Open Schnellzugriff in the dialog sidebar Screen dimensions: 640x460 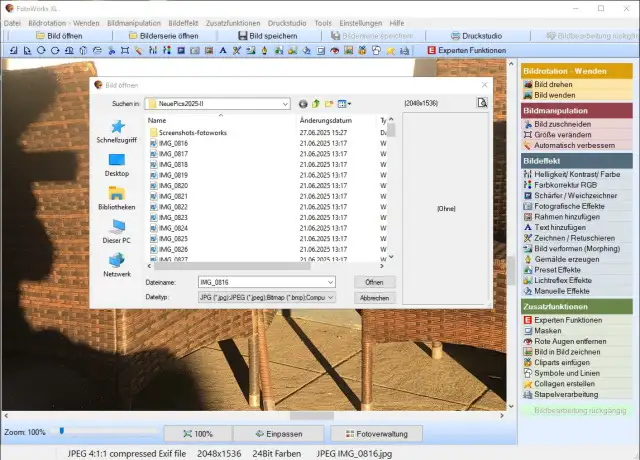pyautogui.click(x=116, y=131)
